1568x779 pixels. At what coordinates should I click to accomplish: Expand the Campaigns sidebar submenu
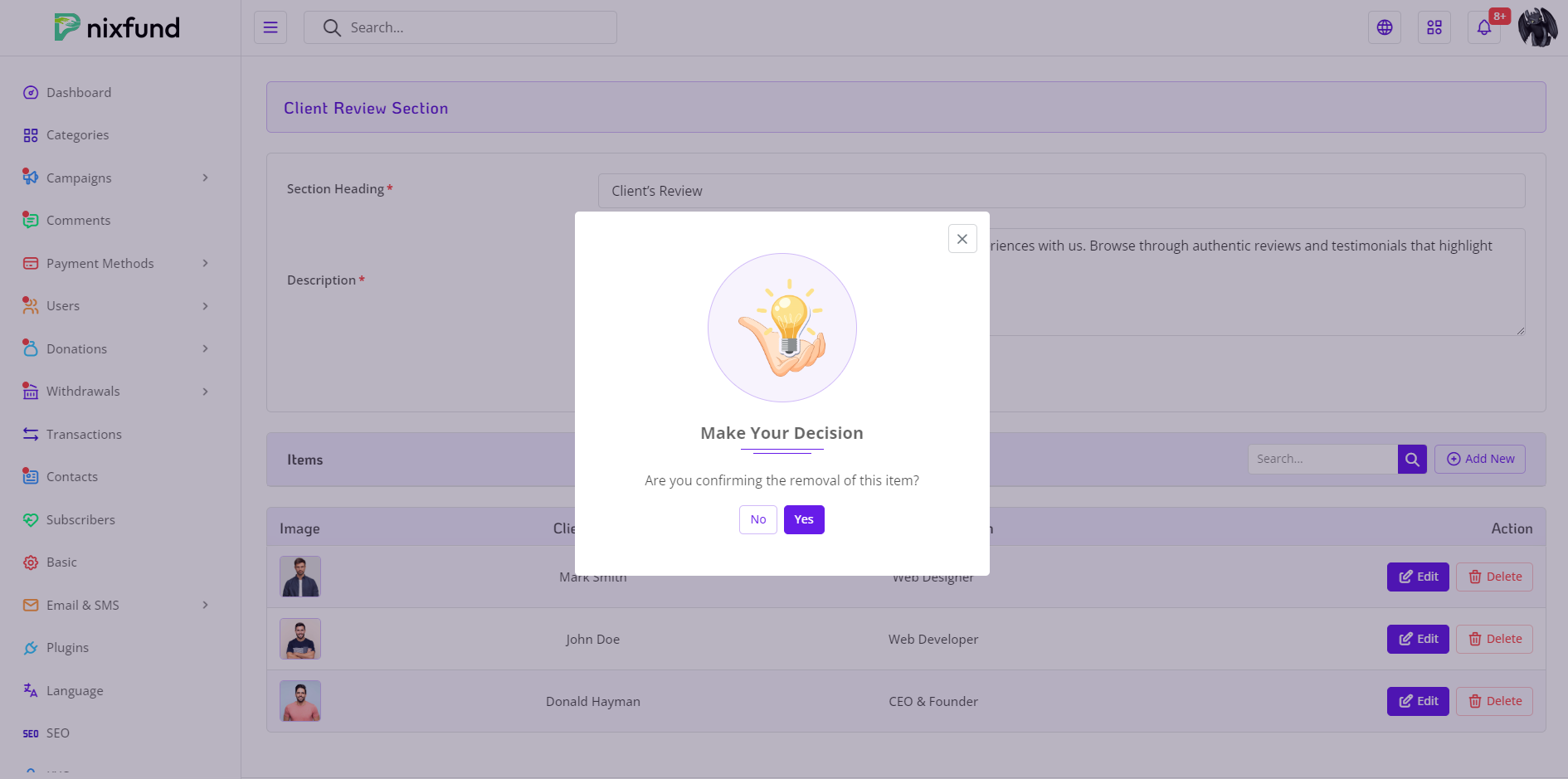[205, 178]
